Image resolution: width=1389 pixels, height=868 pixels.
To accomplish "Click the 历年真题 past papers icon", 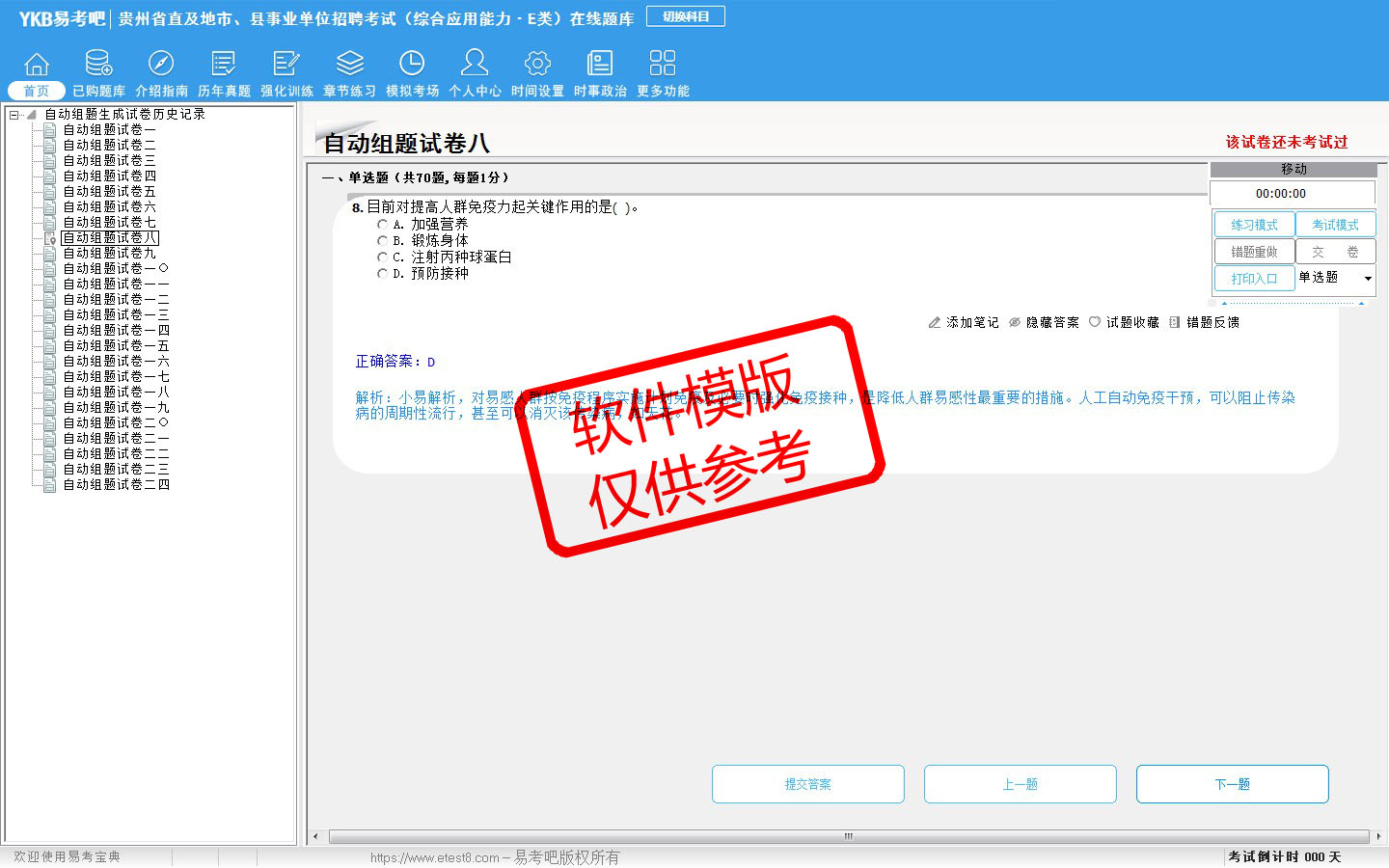I will click(x=224, y=65).
